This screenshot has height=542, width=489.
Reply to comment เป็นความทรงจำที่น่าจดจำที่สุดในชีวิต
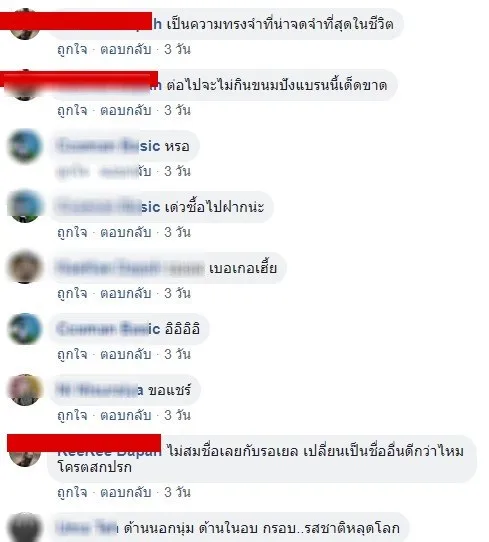(125, 49)
